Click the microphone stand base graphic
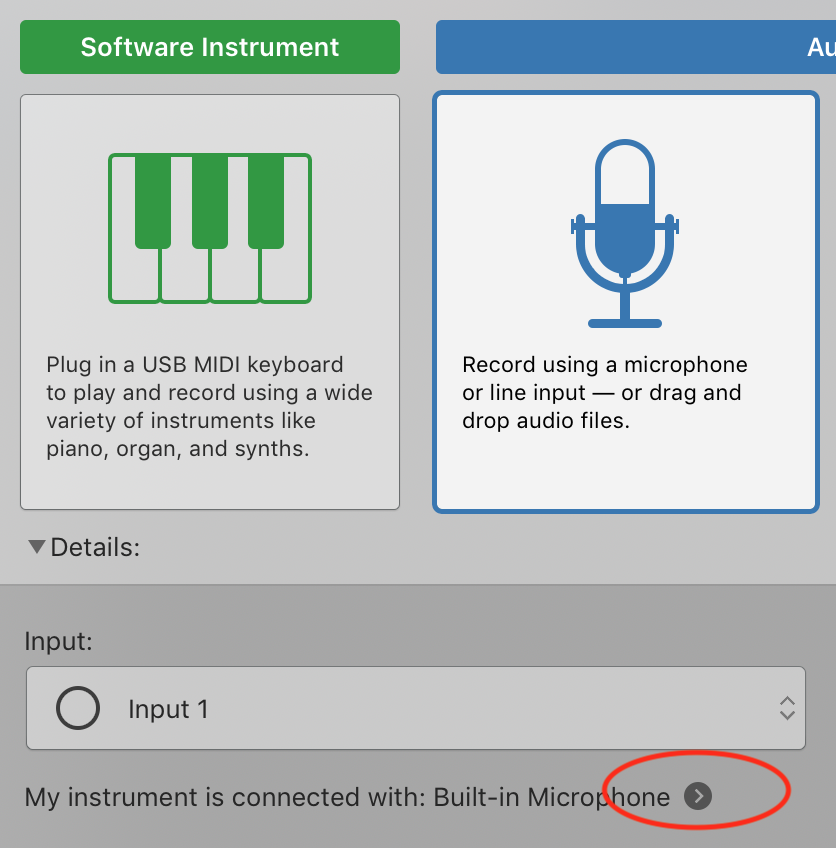Image resolution: width=836 pixels, height=848 pixels. point(624,322)
